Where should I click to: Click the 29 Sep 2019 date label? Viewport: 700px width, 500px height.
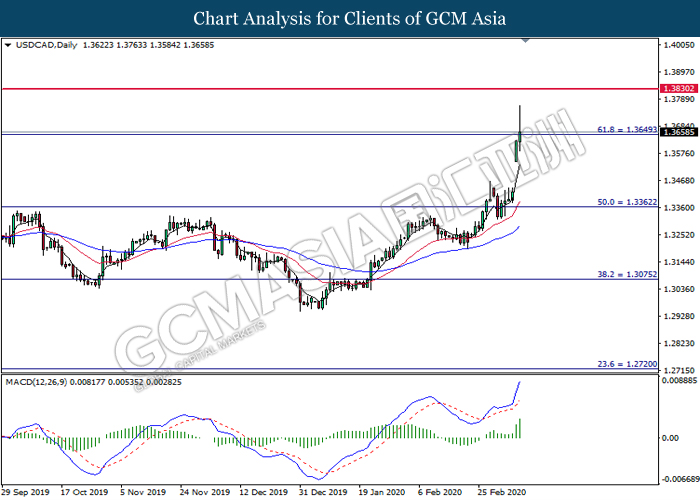point(25,492)
